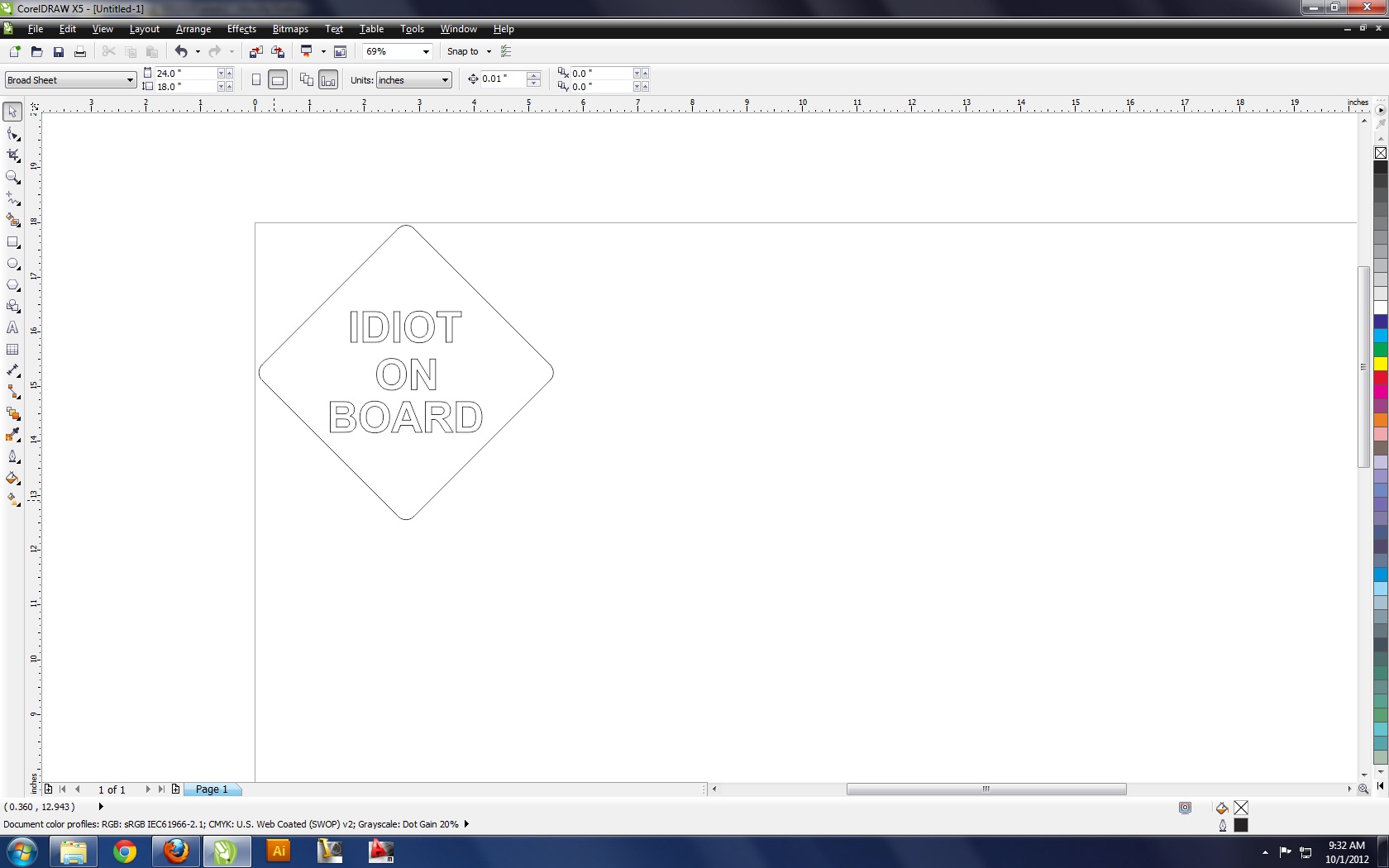Click the Print icon

(79, 51)
